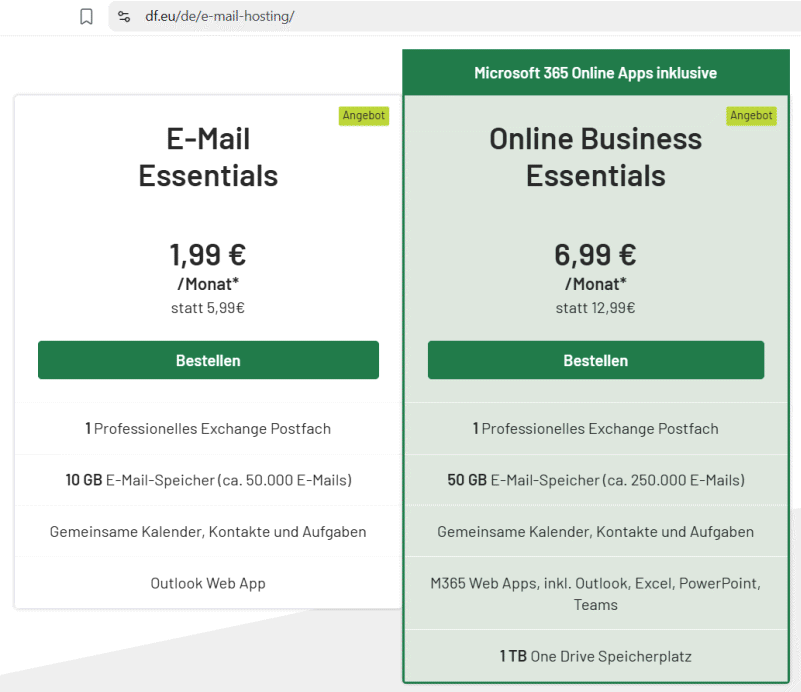Click Gemeinsame Kalender row in E-Mail Essentials
Image resolution: width=801 pixels, height=692 pixels.
coord(208,532)
